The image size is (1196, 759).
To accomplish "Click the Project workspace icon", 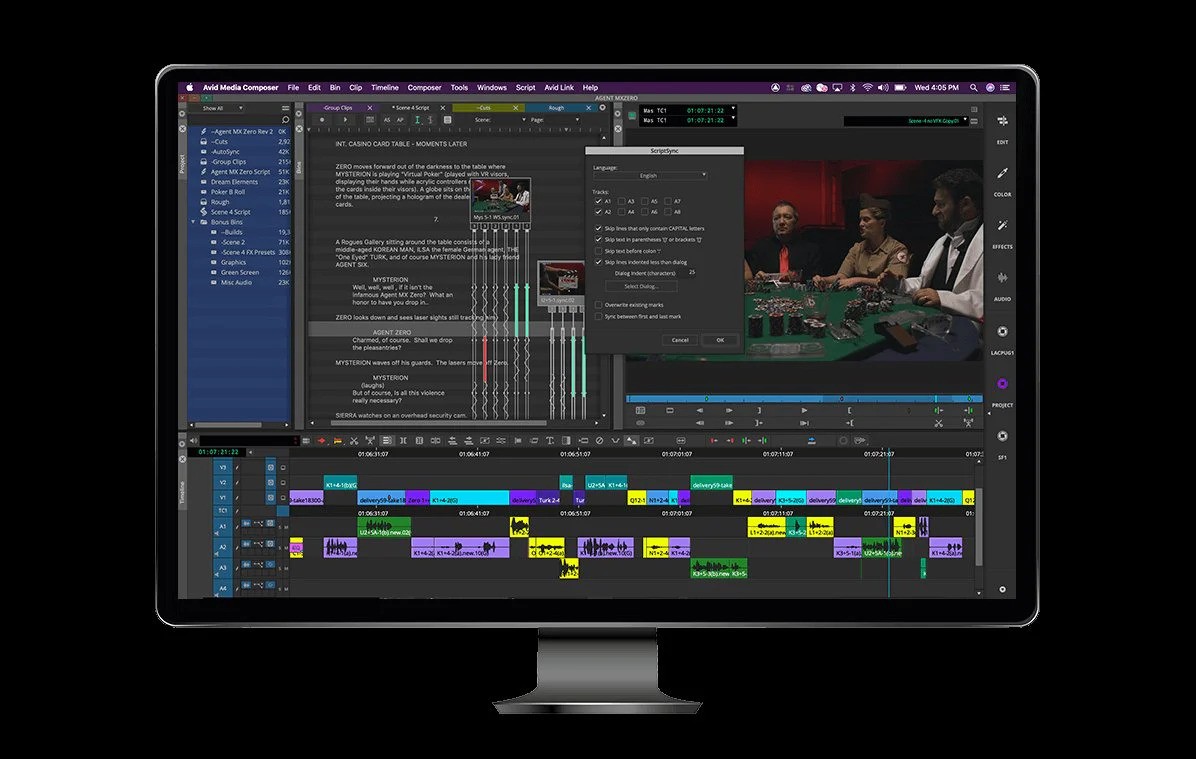I will click(x=1002, y=384).
